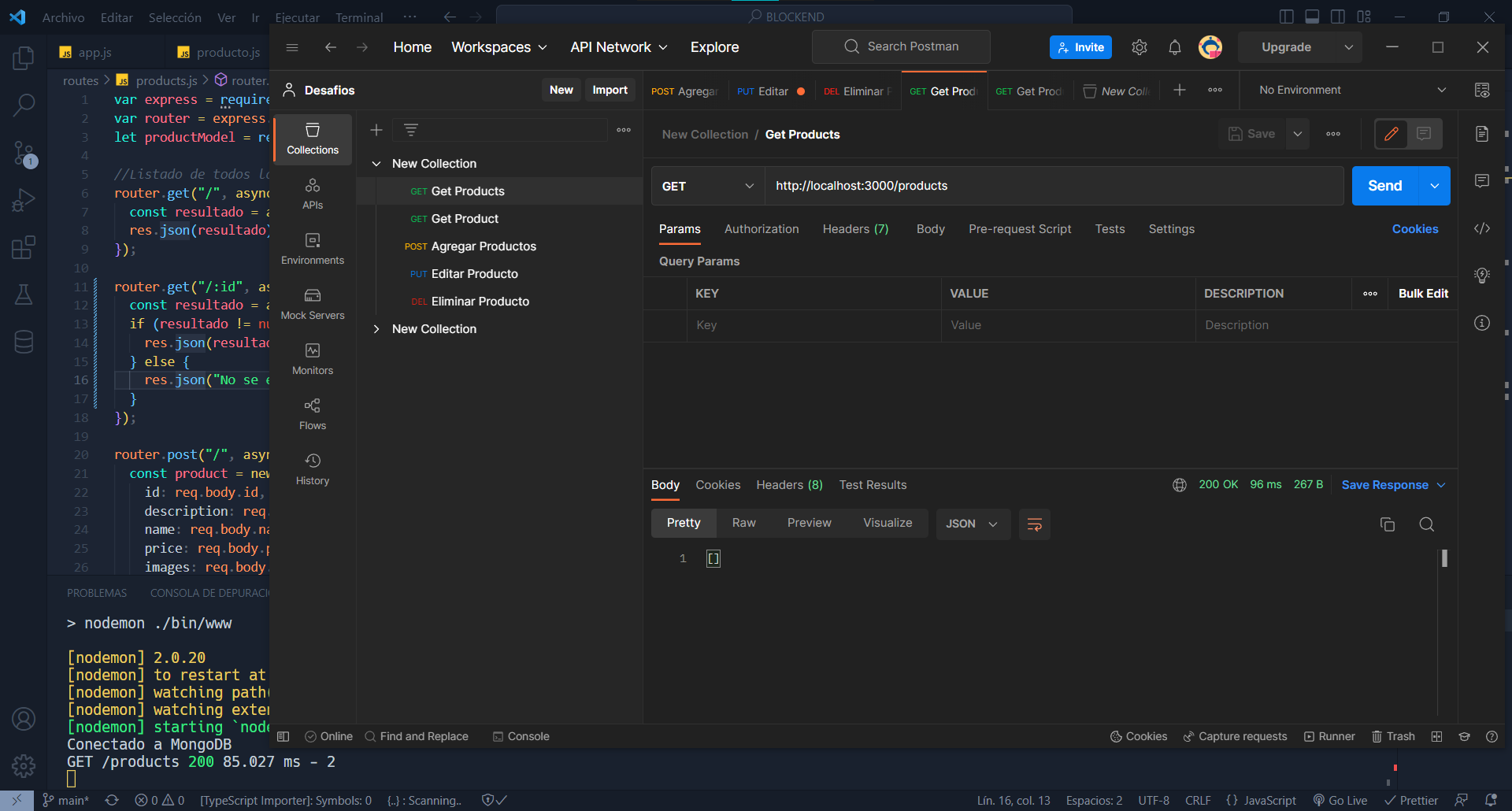
Task: Open the Save options dropdown arrow
Action: [1298, 134]
